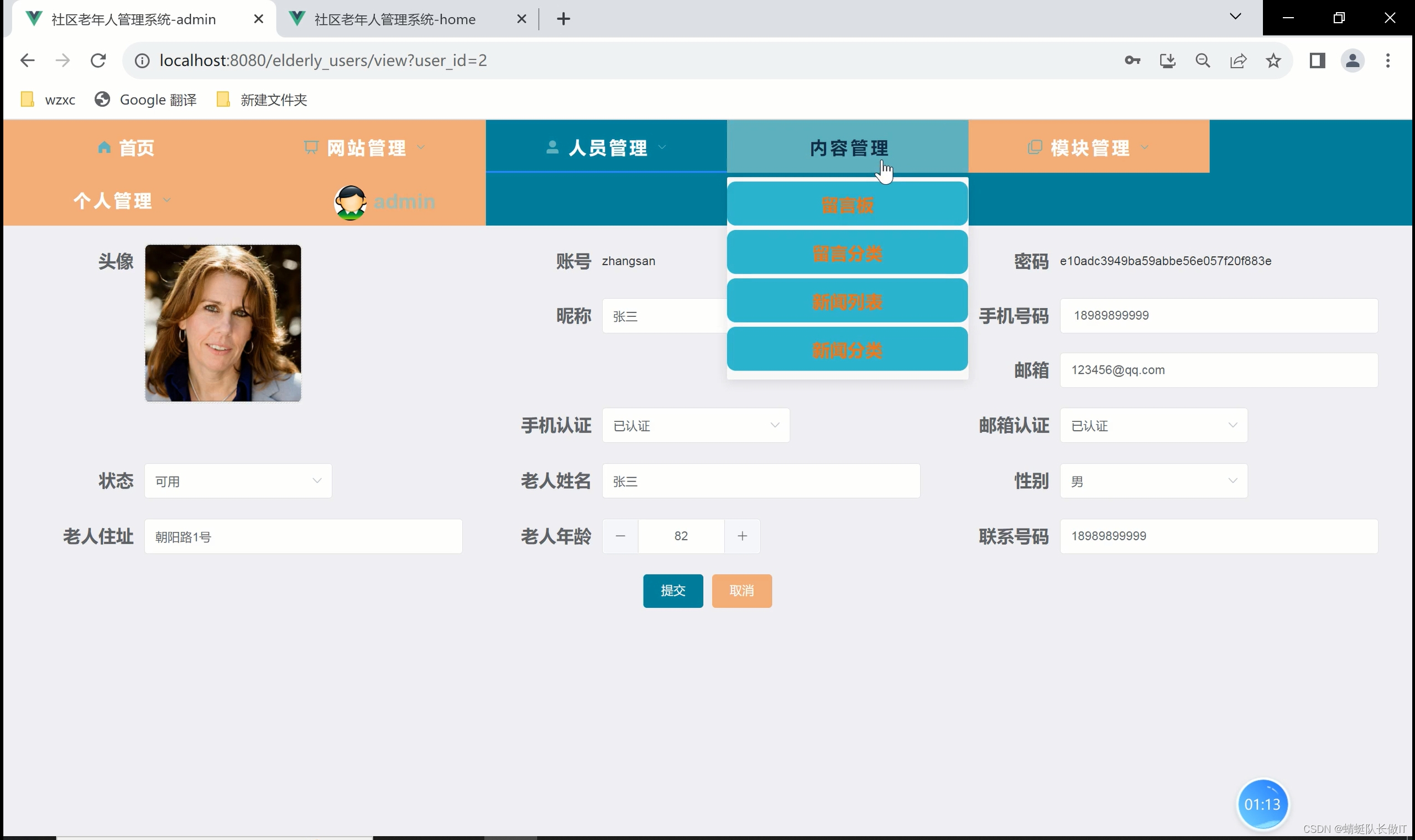Reload the current browser page

[x=98, y=61]
